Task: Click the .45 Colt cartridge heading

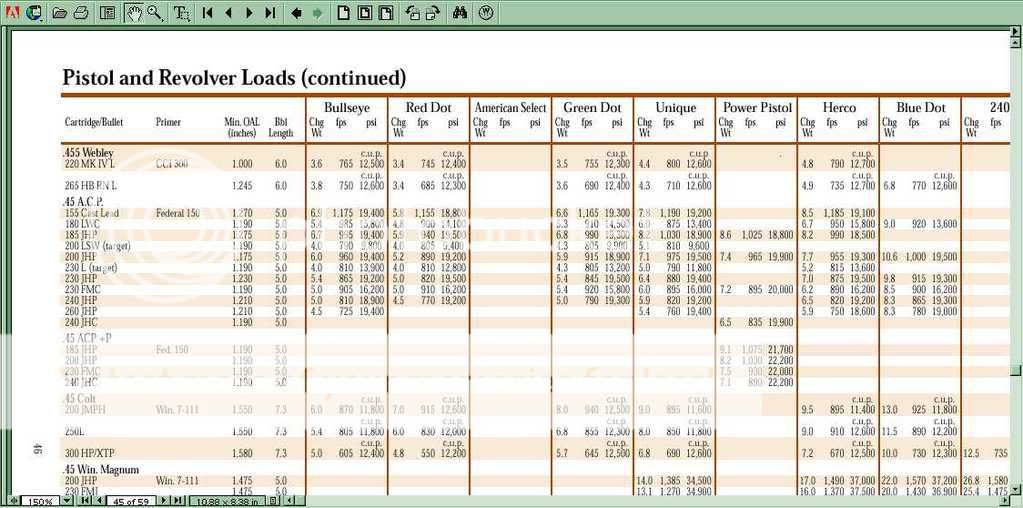Action: (79, 398)
